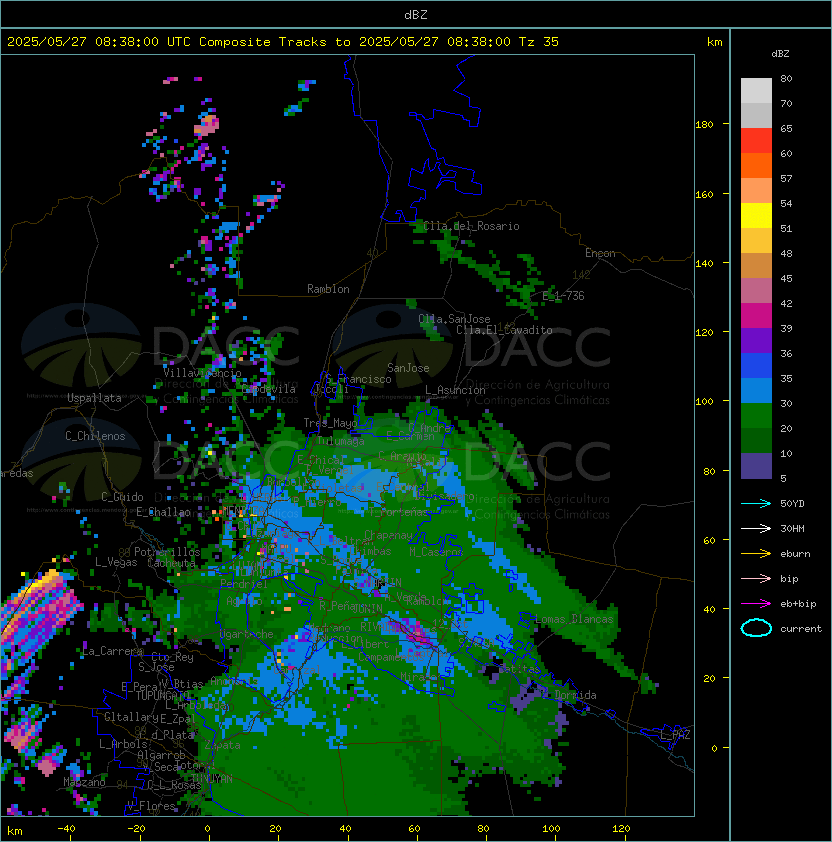Click the Villavicencio map label
The width and height of the screenshot is (832, 842).
click(202, 373)
